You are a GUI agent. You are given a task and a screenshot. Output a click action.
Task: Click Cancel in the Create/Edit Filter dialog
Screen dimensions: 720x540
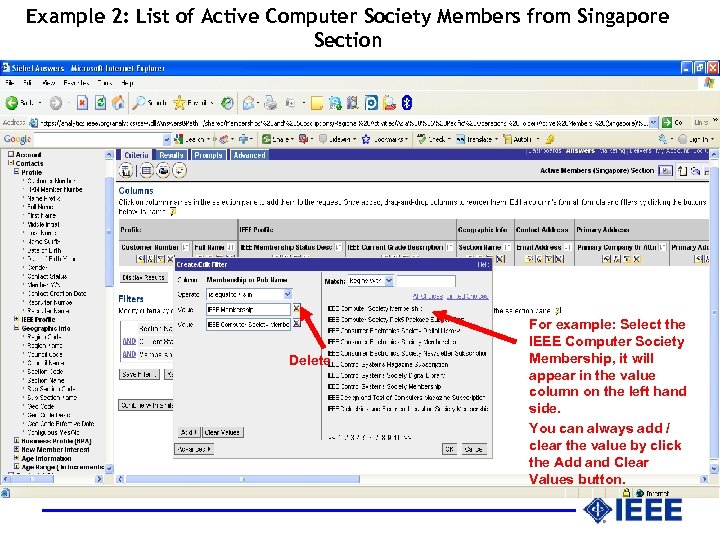tap(473, 449)
